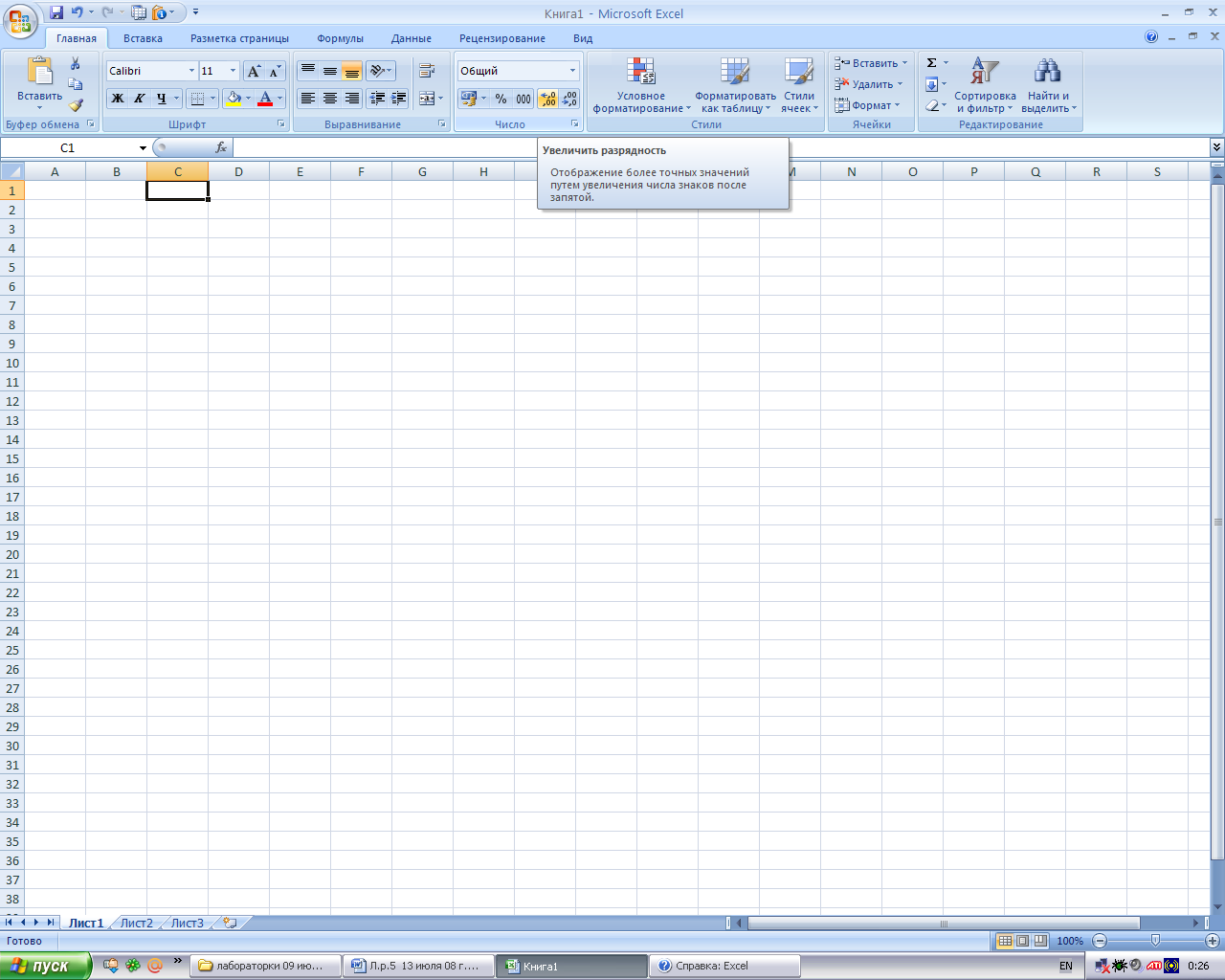
Task: Open Условное форматирование dropdown
Action: tap(641, 85)
